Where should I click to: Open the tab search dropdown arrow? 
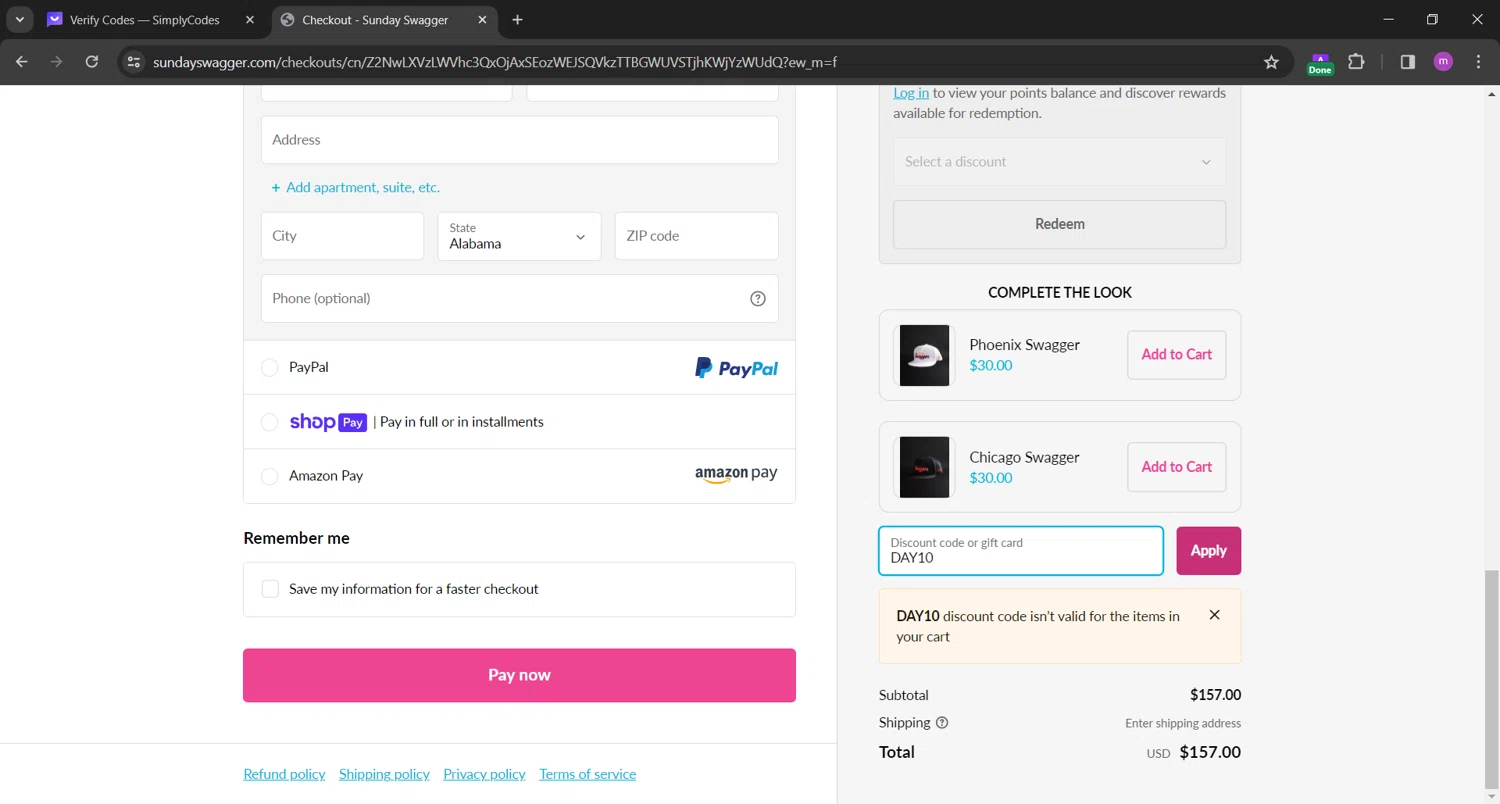coord(19,20)
